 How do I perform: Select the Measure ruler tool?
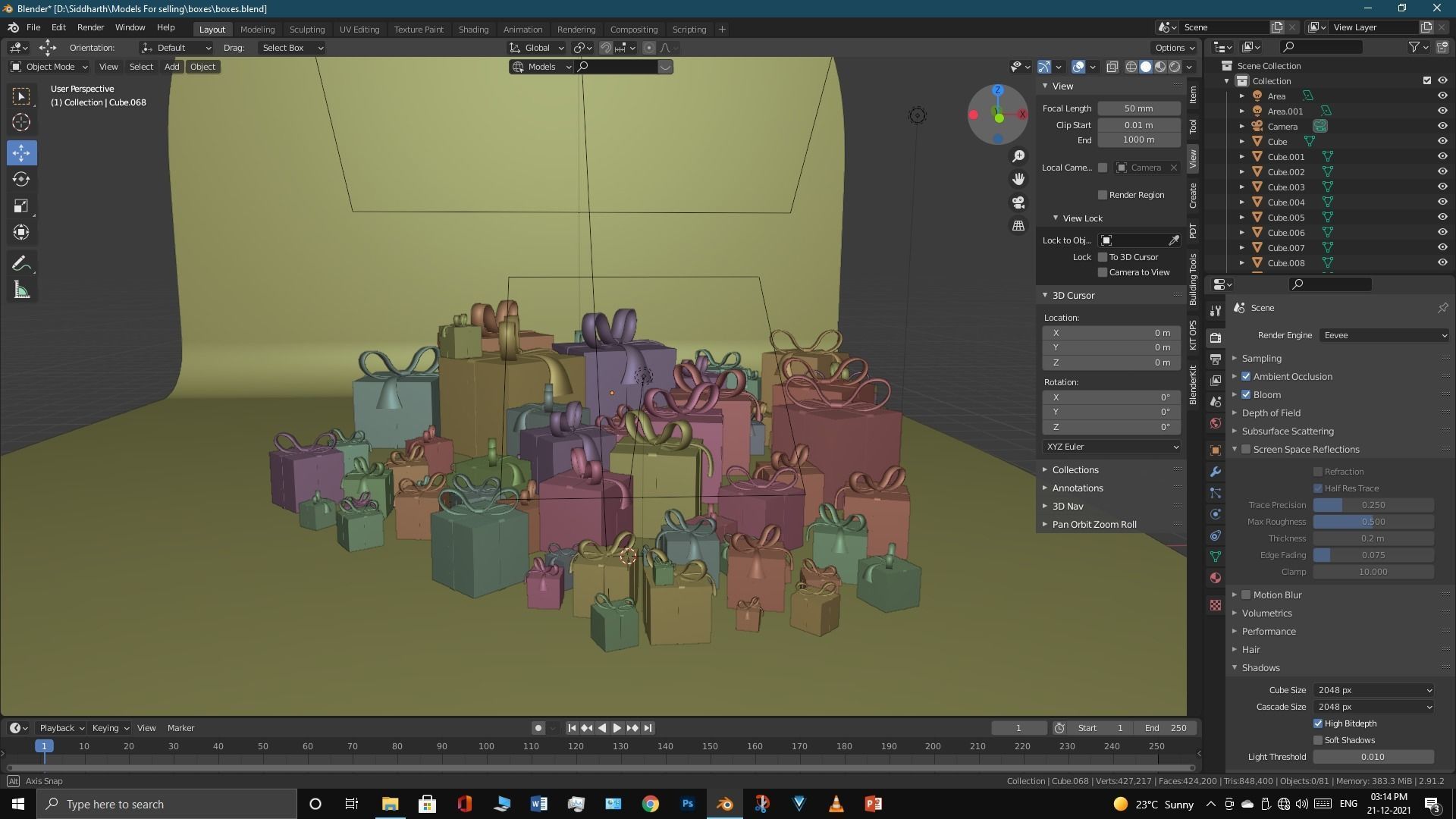[x=21, y=290]
